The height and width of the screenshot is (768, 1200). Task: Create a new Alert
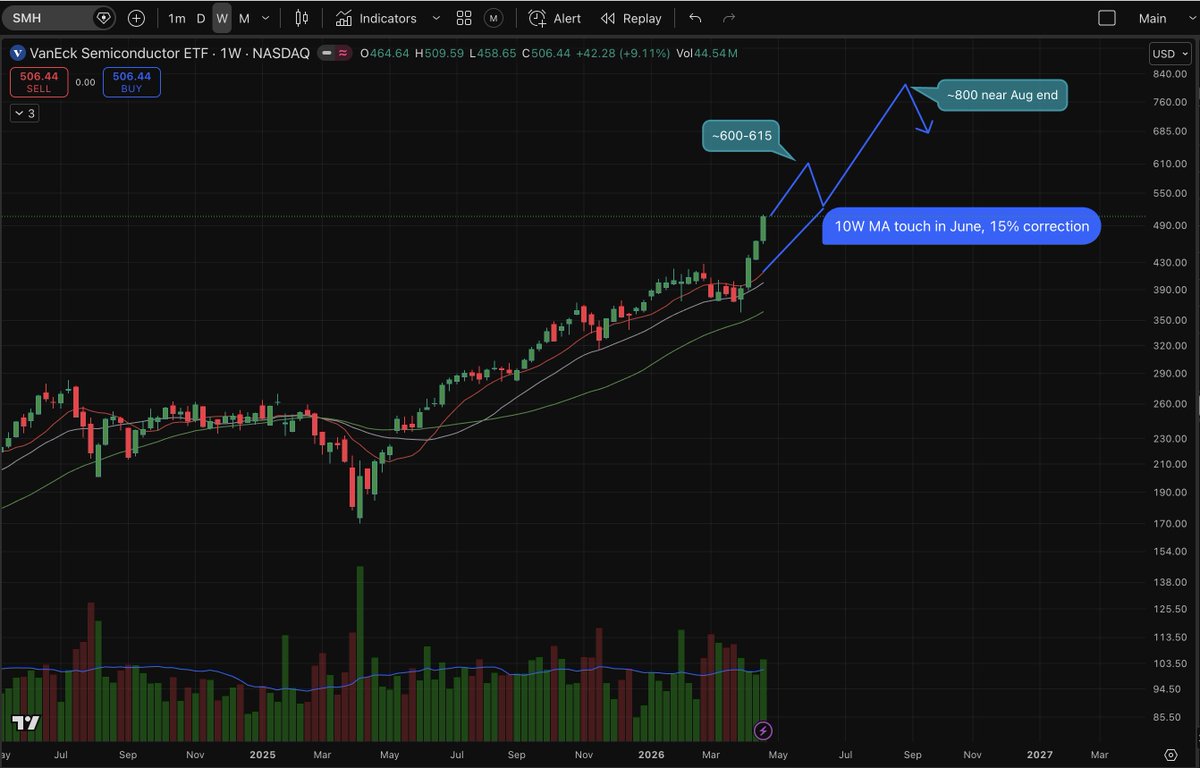tap(555, 18)
